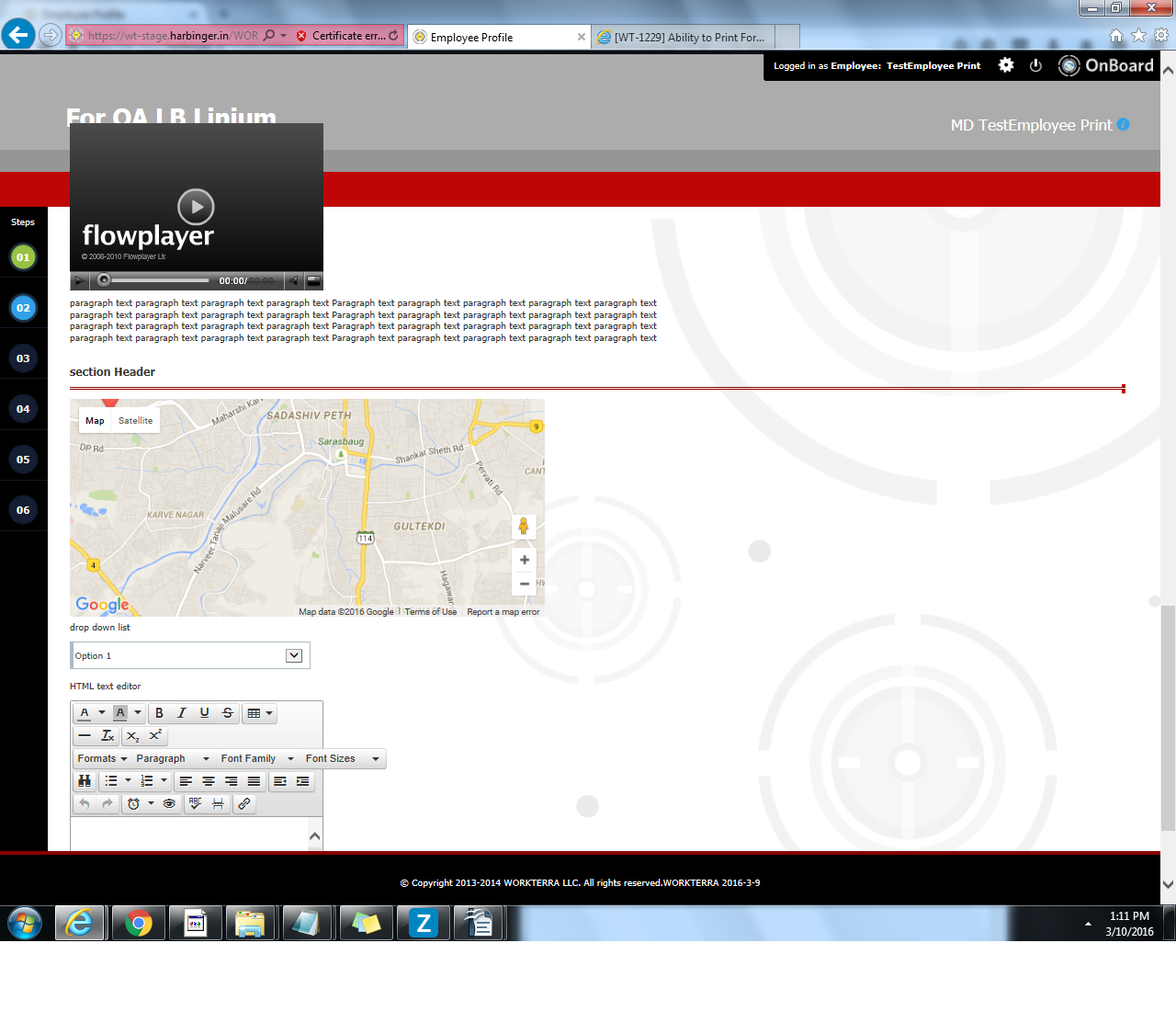Open settings gear in the header
Image resolution: width=1176 pixels, height=1011 pixels.
coord(1006,65)
